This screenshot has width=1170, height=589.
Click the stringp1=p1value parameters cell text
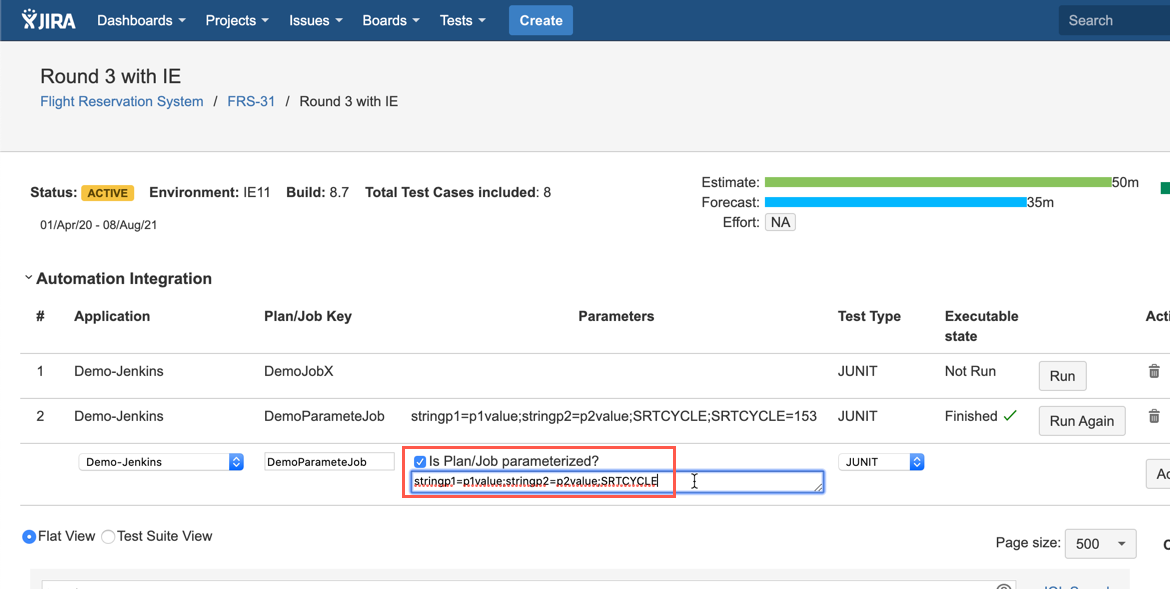(x=613, y=416)
